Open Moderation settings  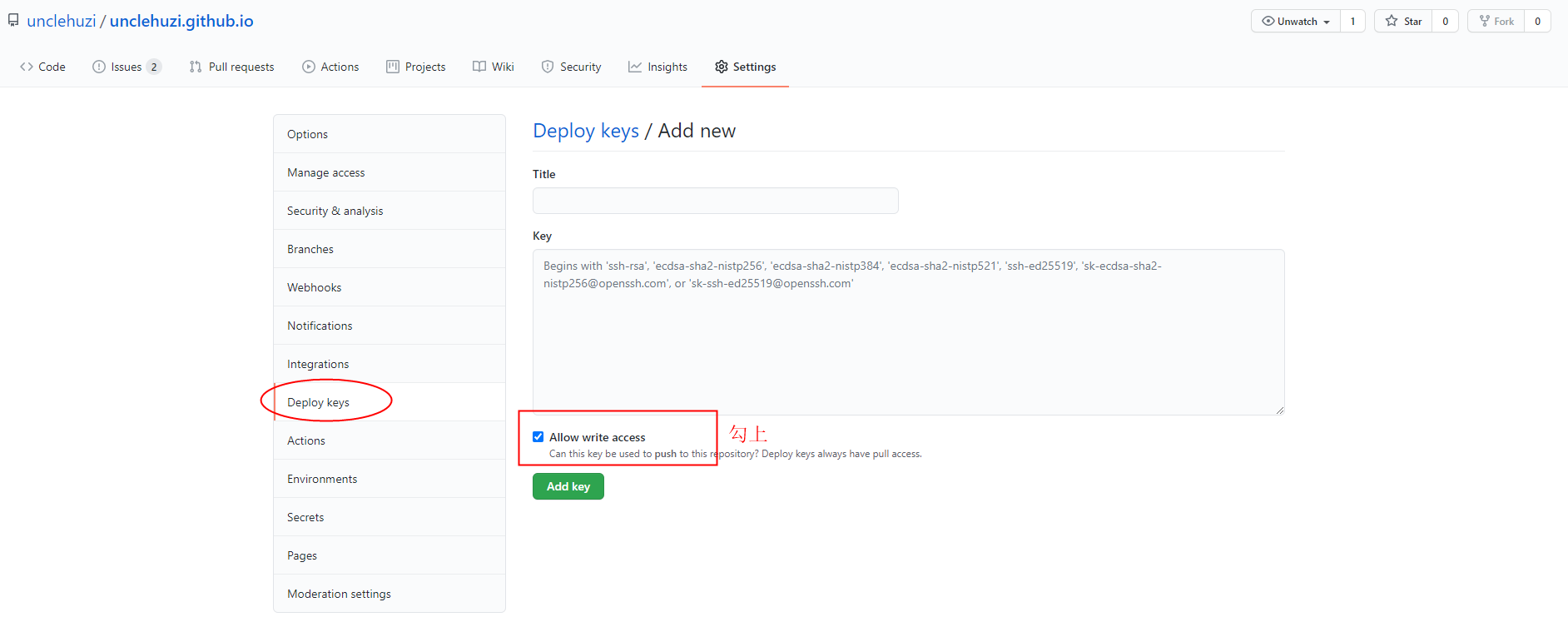point(390,594)
